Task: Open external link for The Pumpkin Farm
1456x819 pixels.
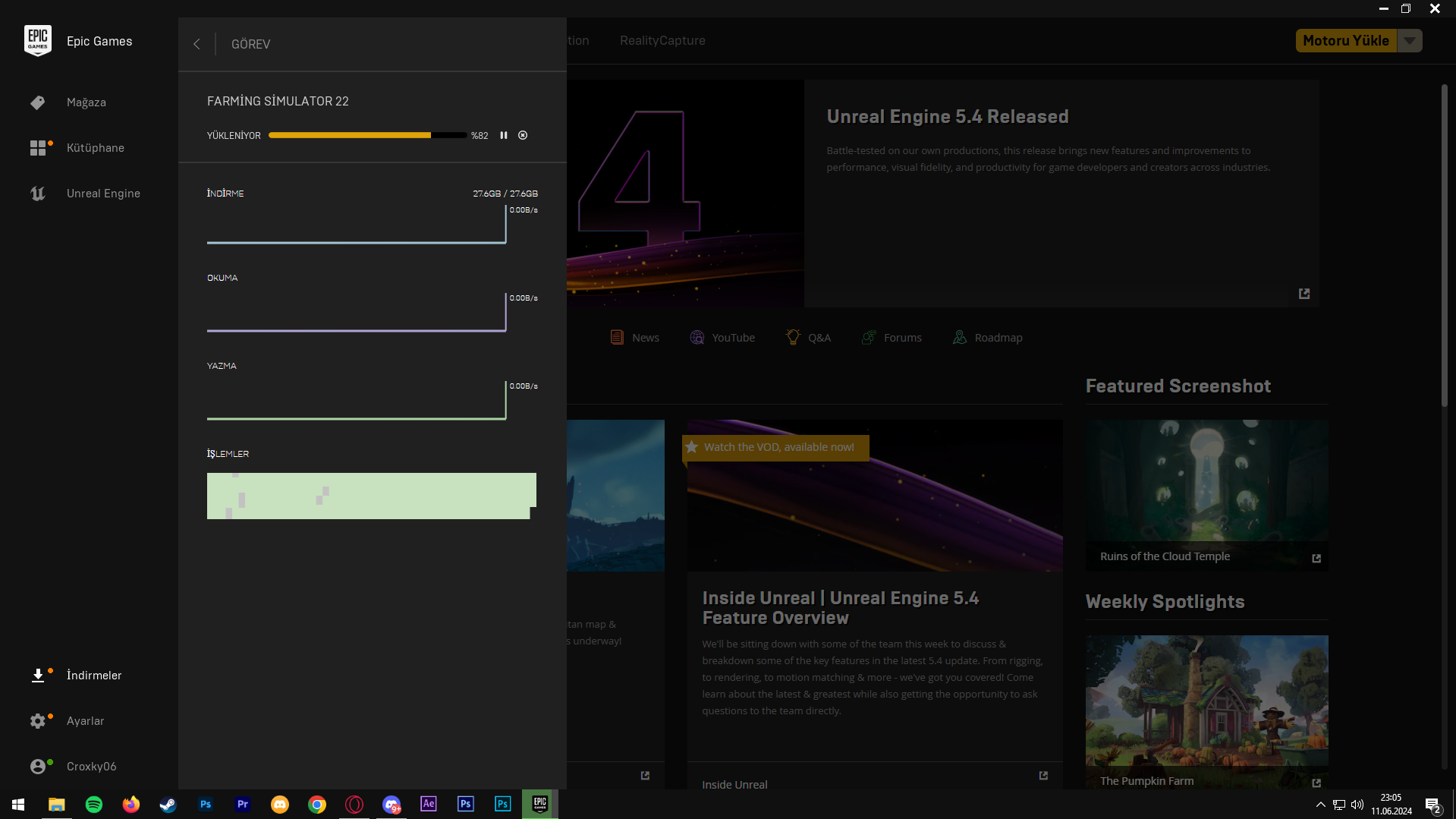Action: [1316, 783]
